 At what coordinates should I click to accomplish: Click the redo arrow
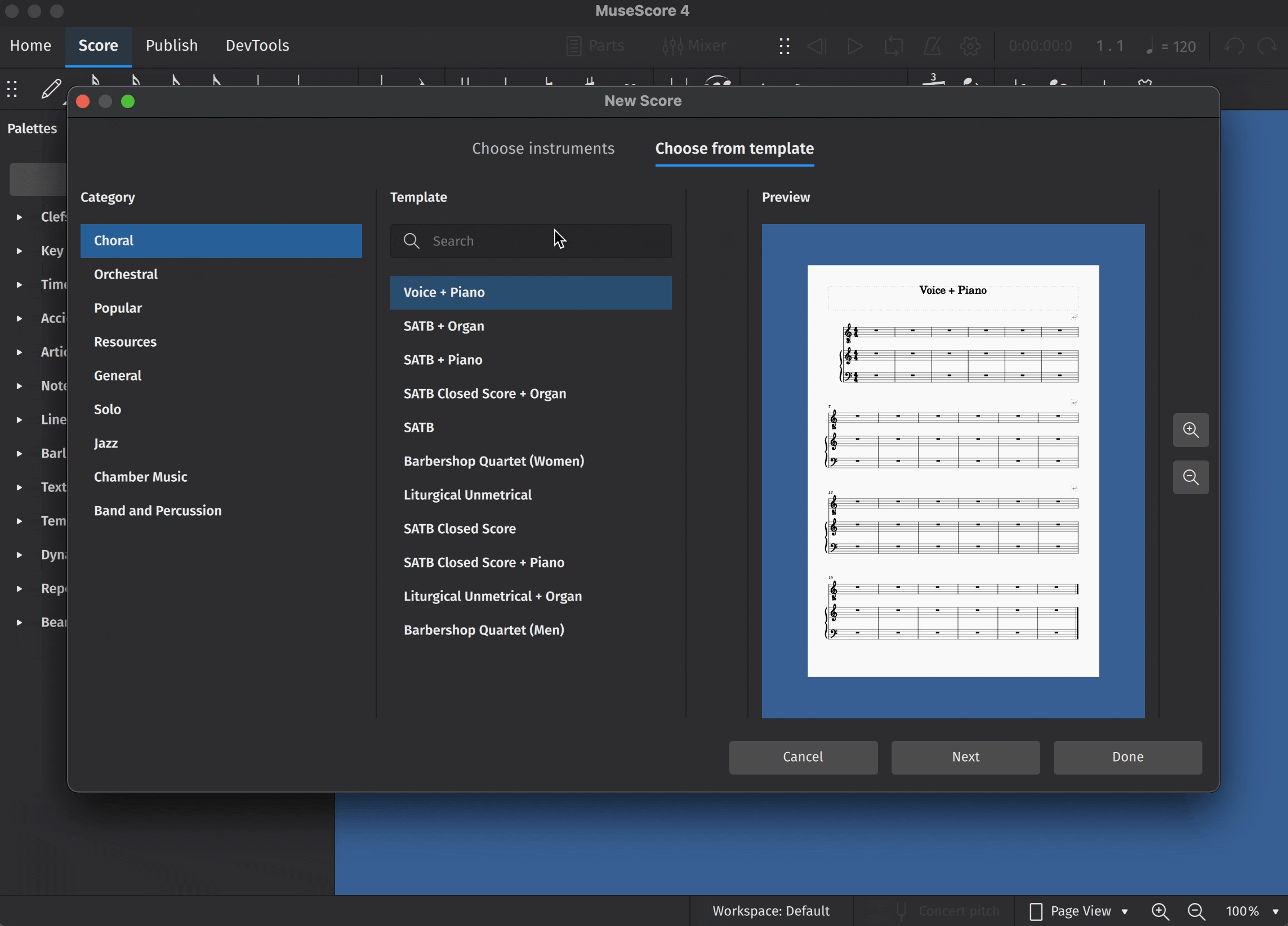coord(1268,46)
